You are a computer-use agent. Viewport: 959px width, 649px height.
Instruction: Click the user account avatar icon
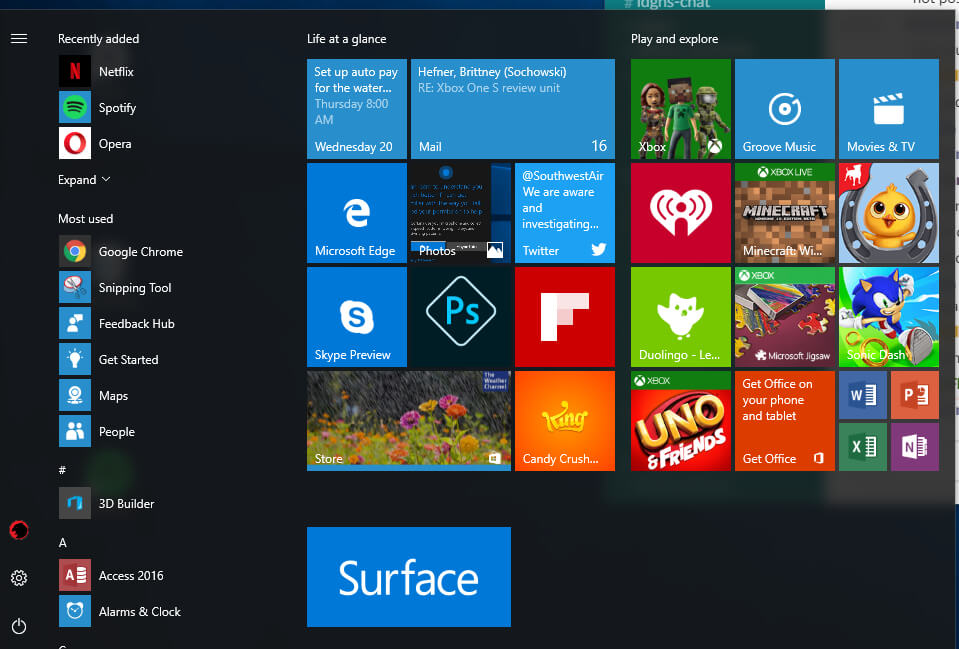point(19,530)
